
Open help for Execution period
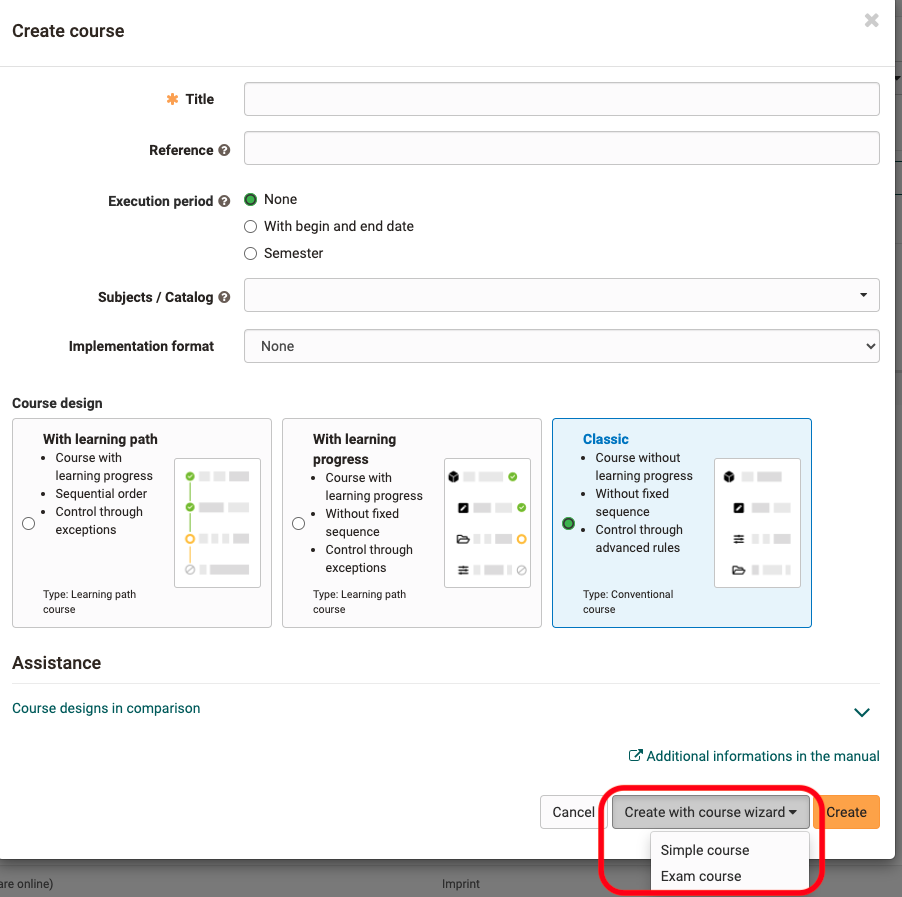[x=226, y=201]
